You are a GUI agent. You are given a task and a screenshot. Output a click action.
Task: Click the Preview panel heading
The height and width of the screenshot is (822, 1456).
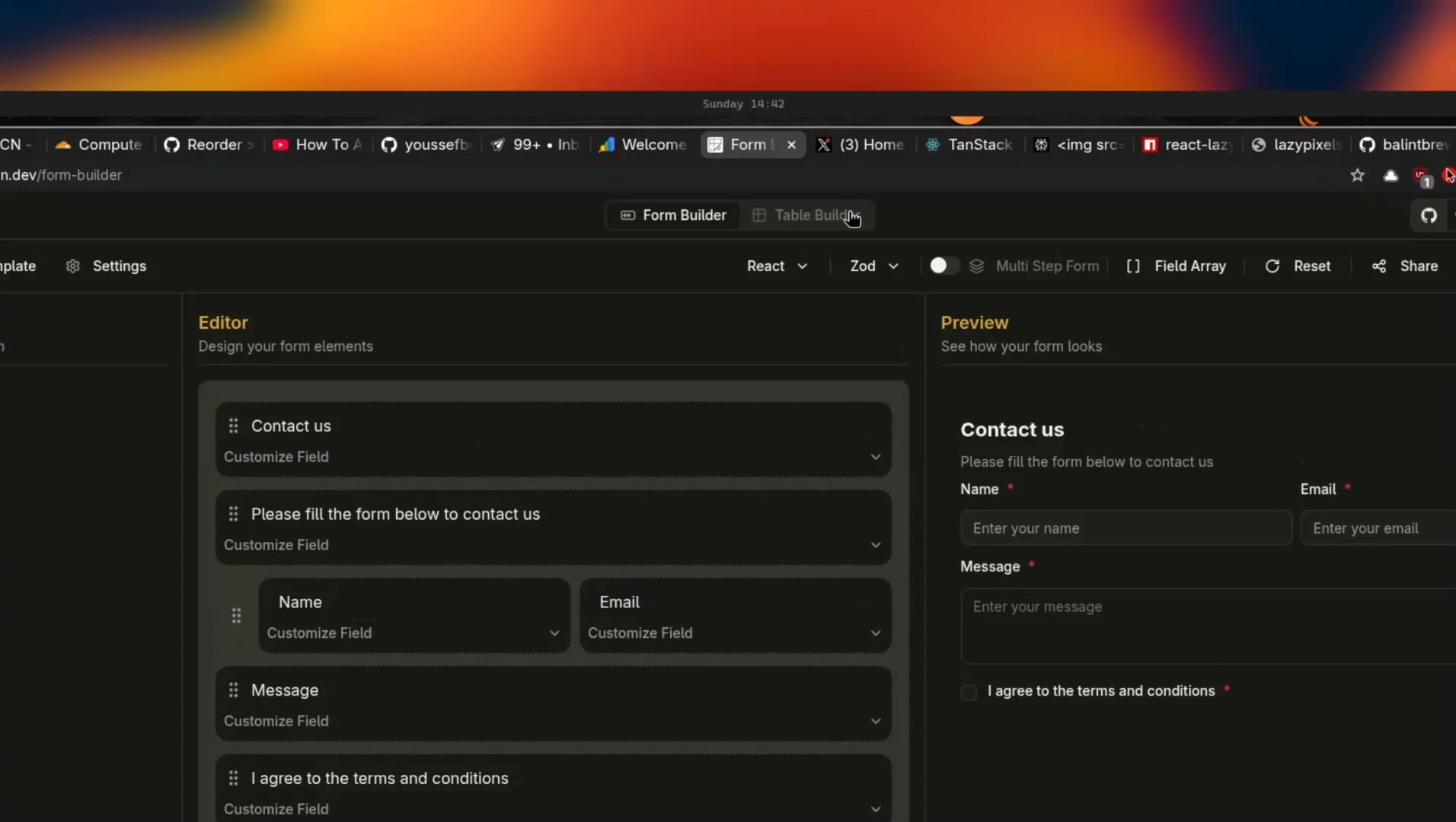click(x=975, y=322)
